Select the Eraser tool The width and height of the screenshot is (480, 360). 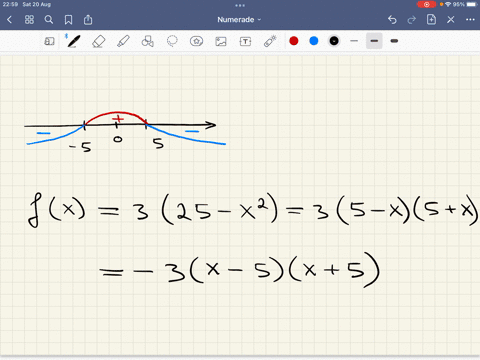pos(99,41)
